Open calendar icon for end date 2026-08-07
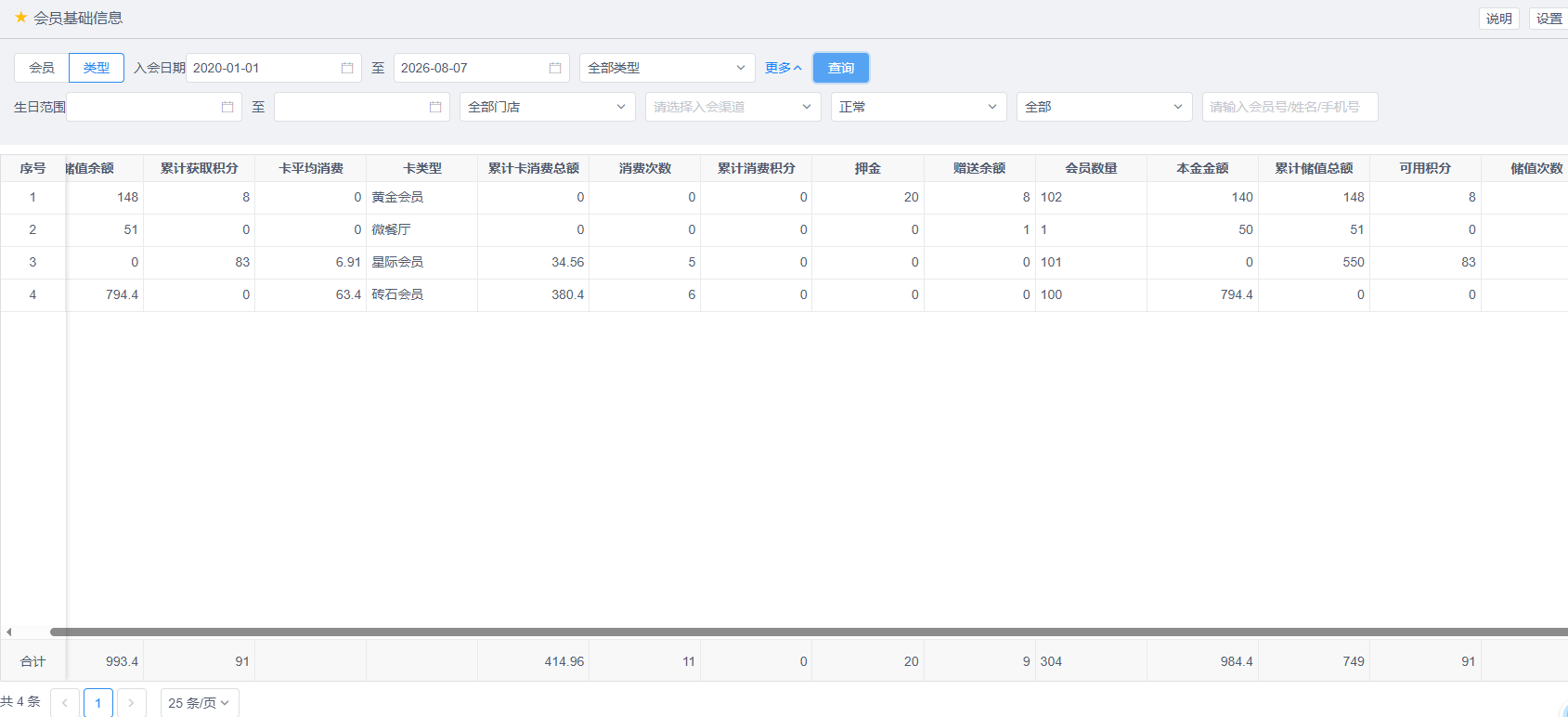 point(555,68)
